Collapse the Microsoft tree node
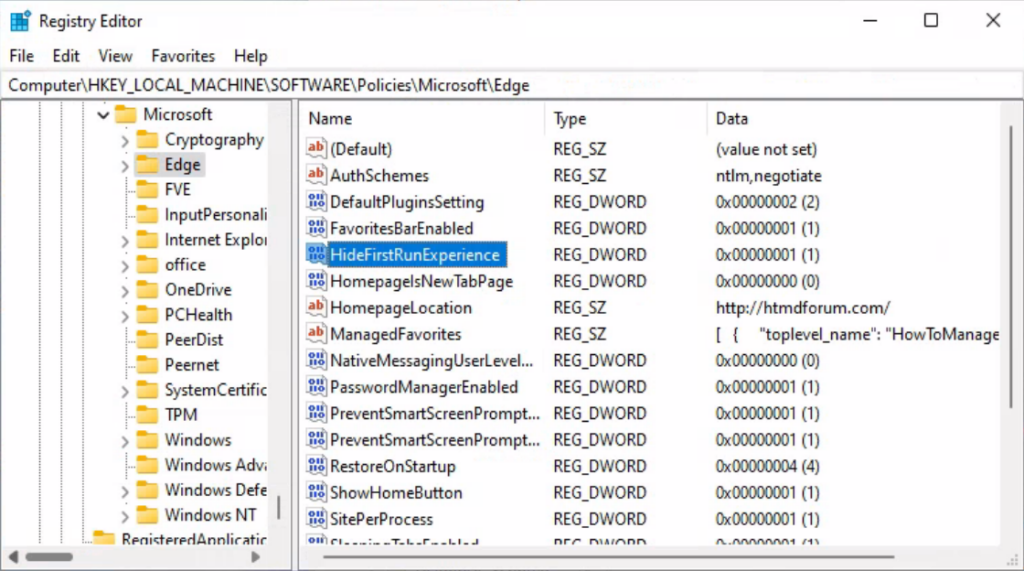 pyautogui.click(x=103, y=115)
